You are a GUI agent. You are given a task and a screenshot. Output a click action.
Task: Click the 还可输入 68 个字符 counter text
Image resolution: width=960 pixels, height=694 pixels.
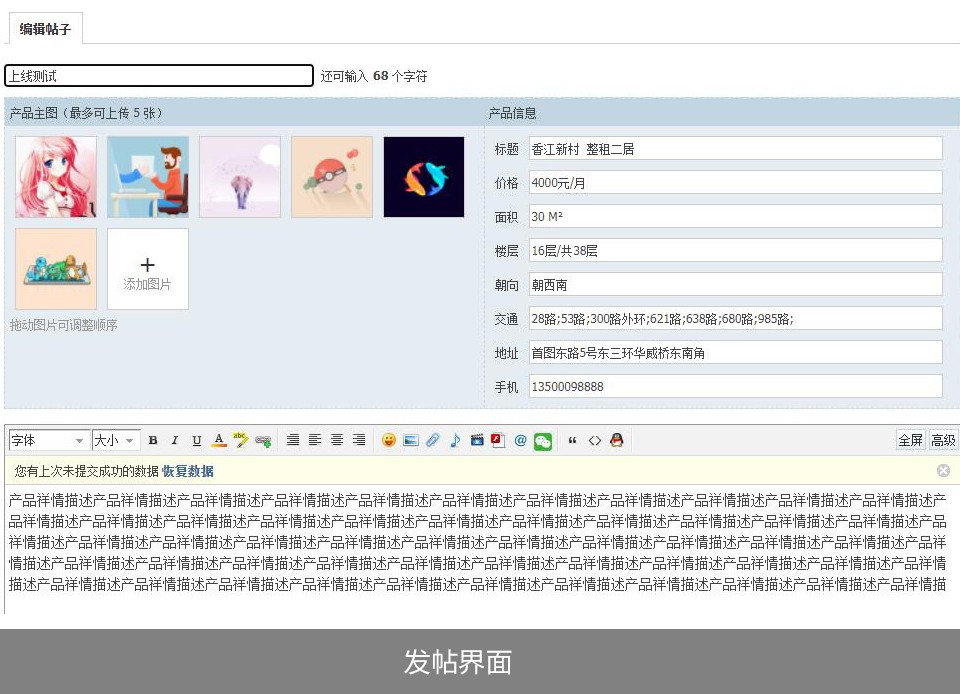click(373, 76)
